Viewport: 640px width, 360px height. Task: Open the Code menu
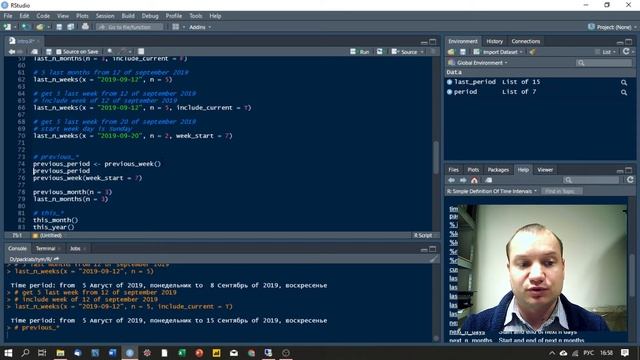[43, 16]
